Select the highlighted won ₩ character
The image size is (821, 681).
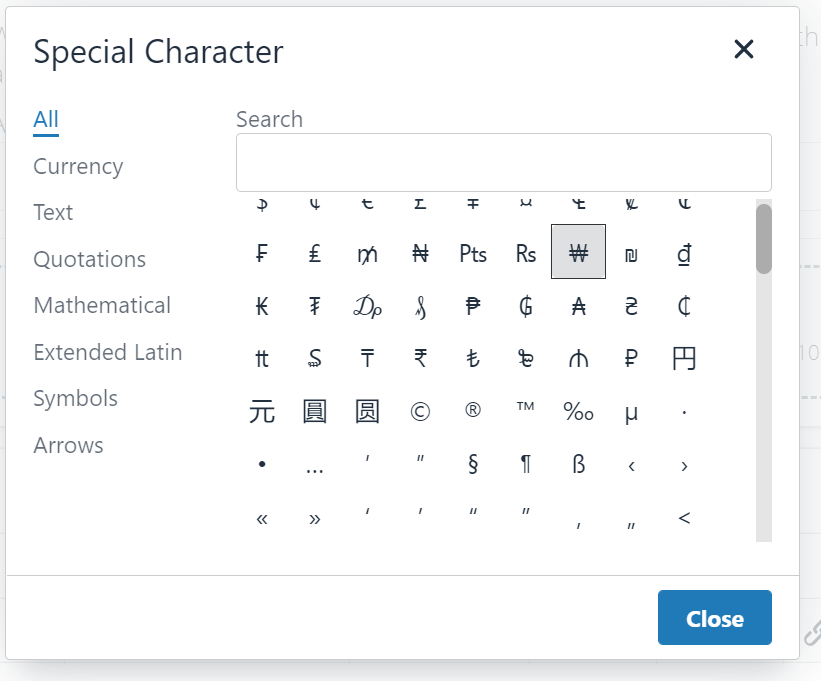578,253
